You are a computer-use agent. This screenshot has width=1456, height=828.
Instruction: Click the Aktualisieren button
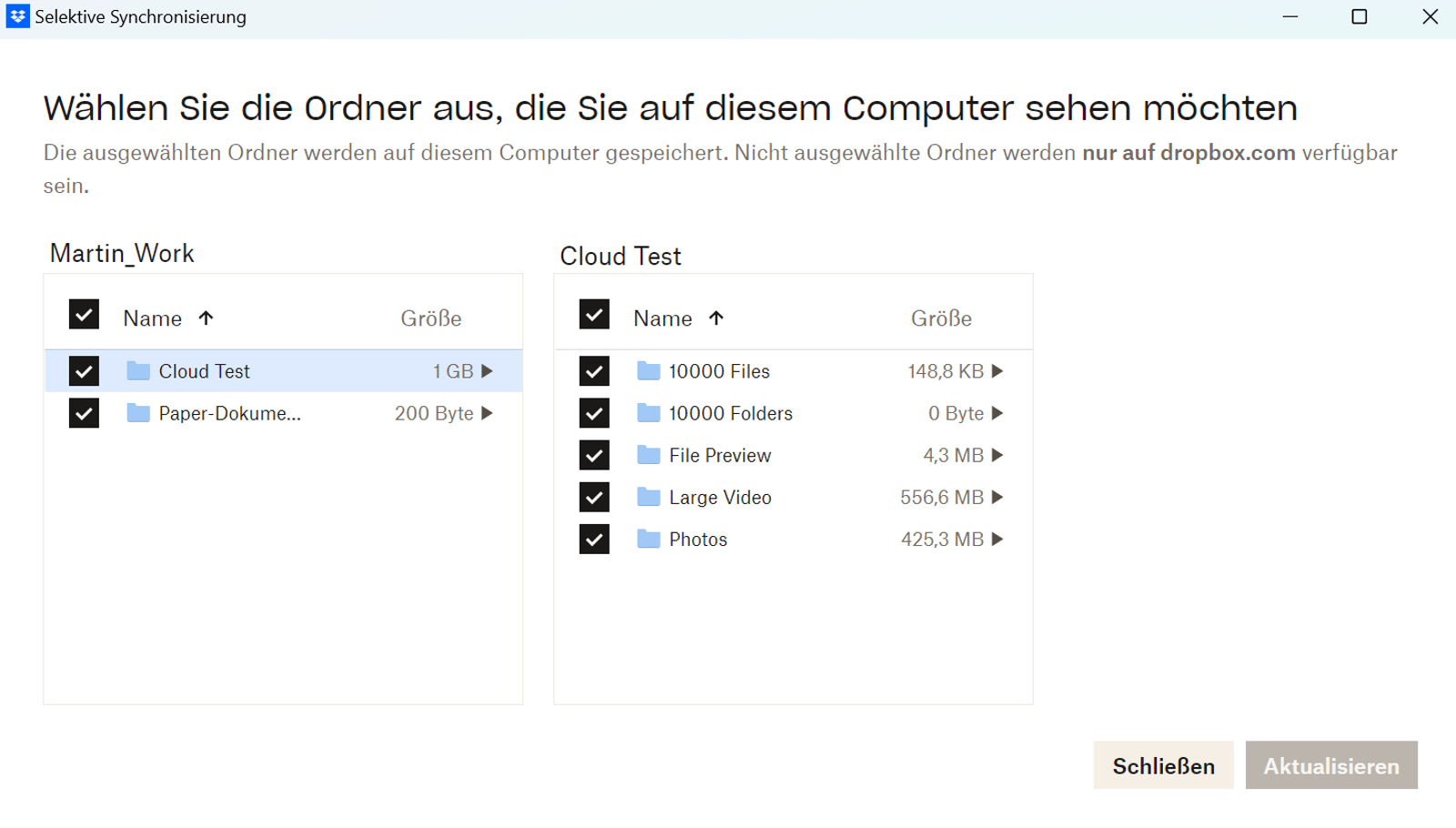point(1331,765)
